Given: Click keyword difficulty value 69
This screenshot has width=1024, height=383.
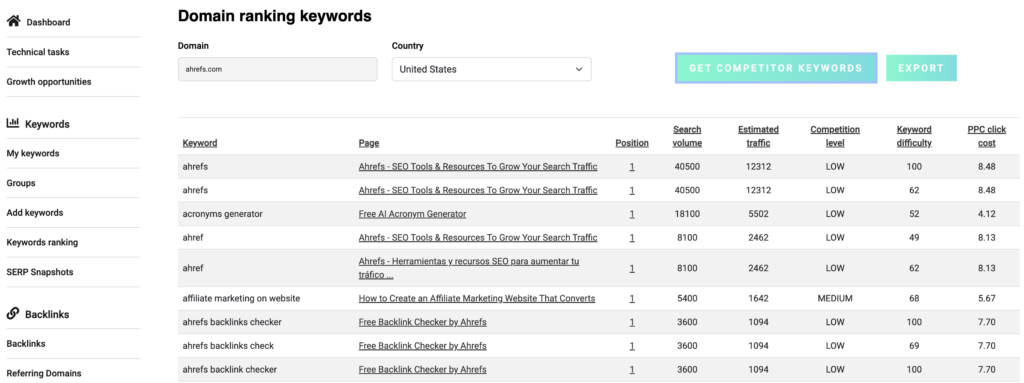Looking at the screenshot, I should pyautogui.click(x=914, y=346).
